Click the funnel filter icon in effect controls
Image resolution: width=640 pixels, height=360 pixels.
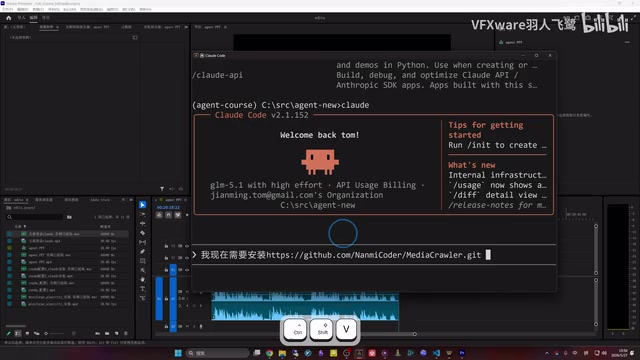162,189
